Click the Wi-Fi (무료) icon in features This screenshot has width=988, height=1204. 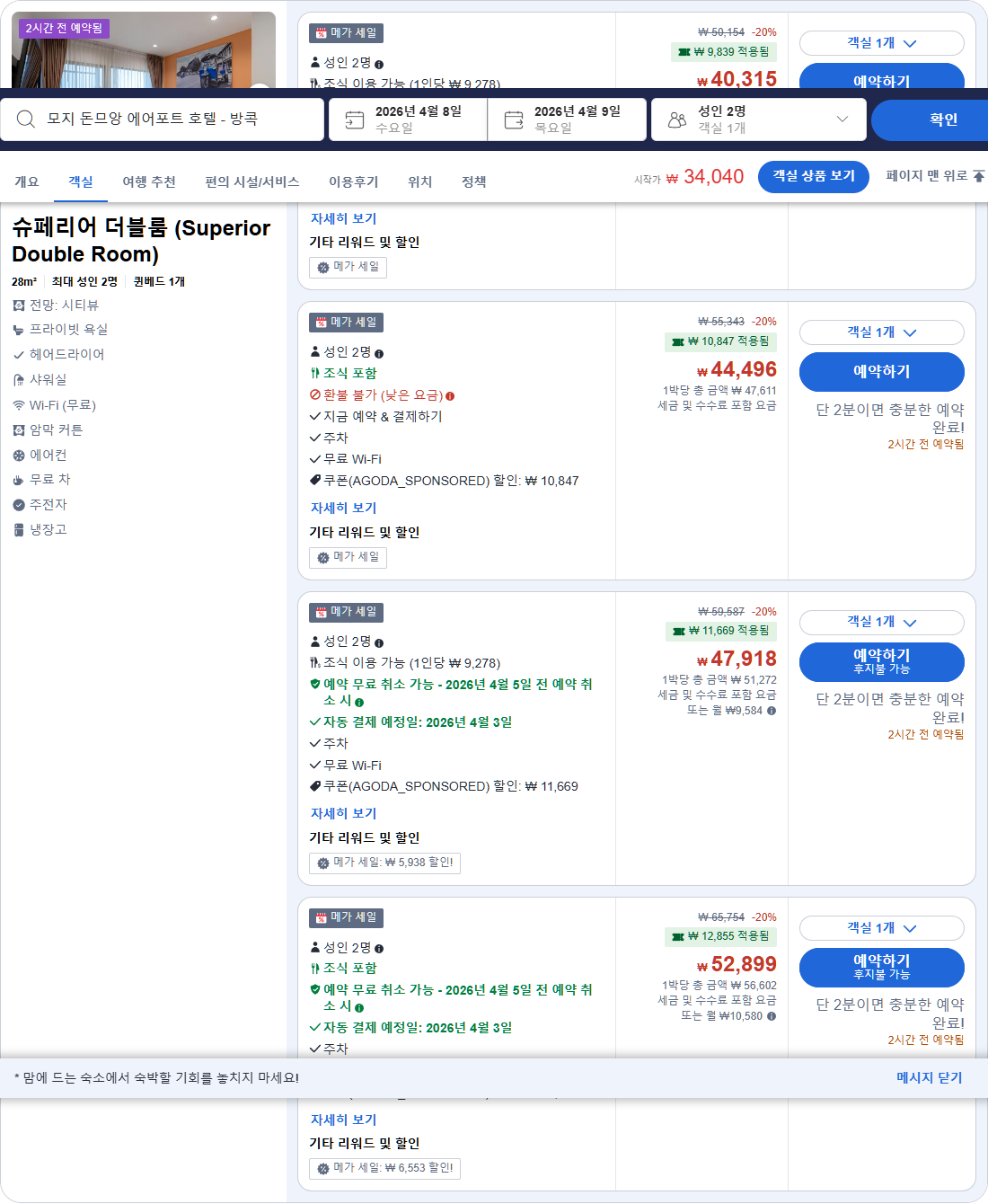coord(19,405)
